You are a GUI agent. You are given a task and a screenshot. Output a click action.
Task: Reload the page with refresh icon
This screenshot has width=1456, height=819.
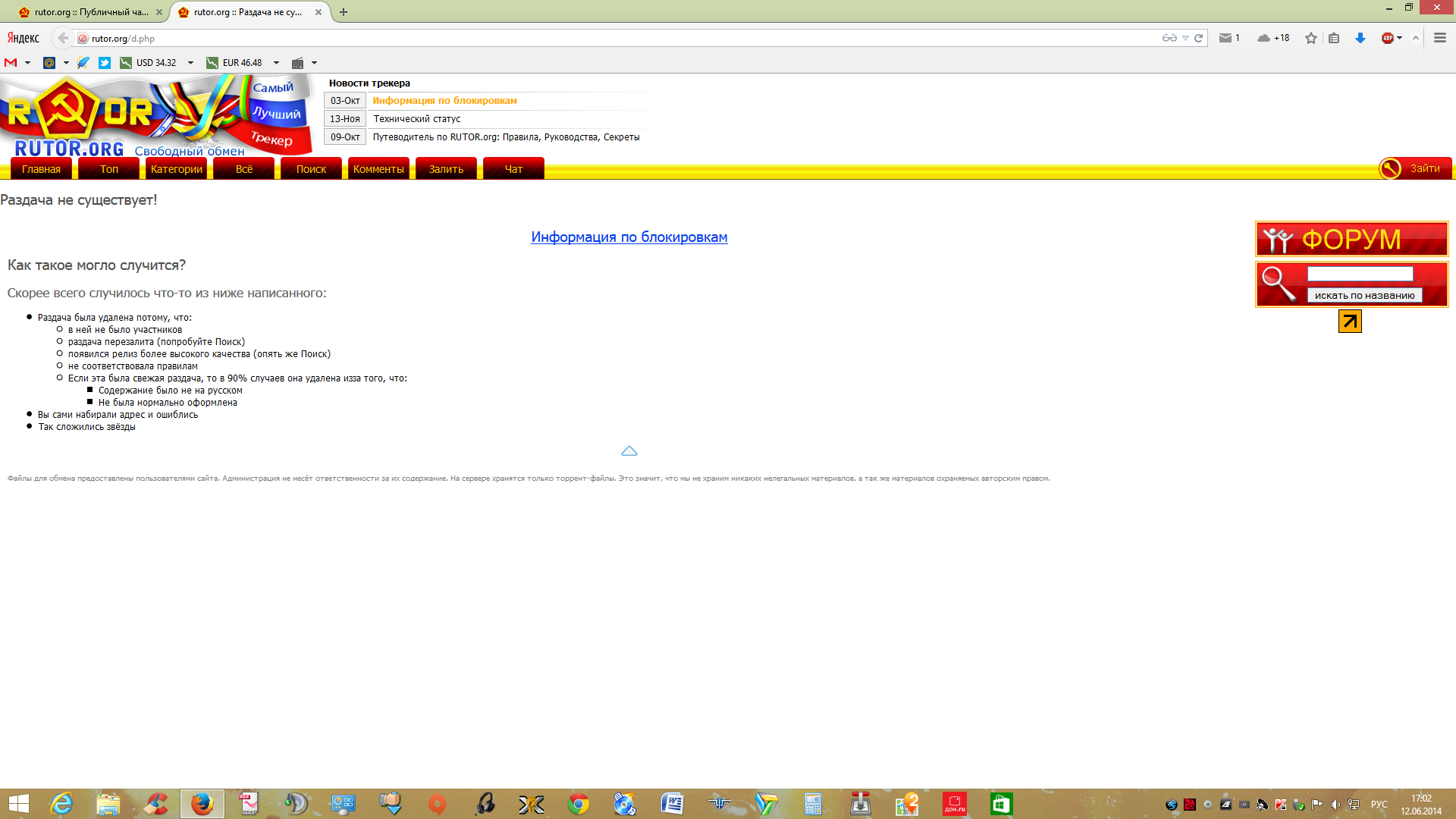tap(1199, 38)
